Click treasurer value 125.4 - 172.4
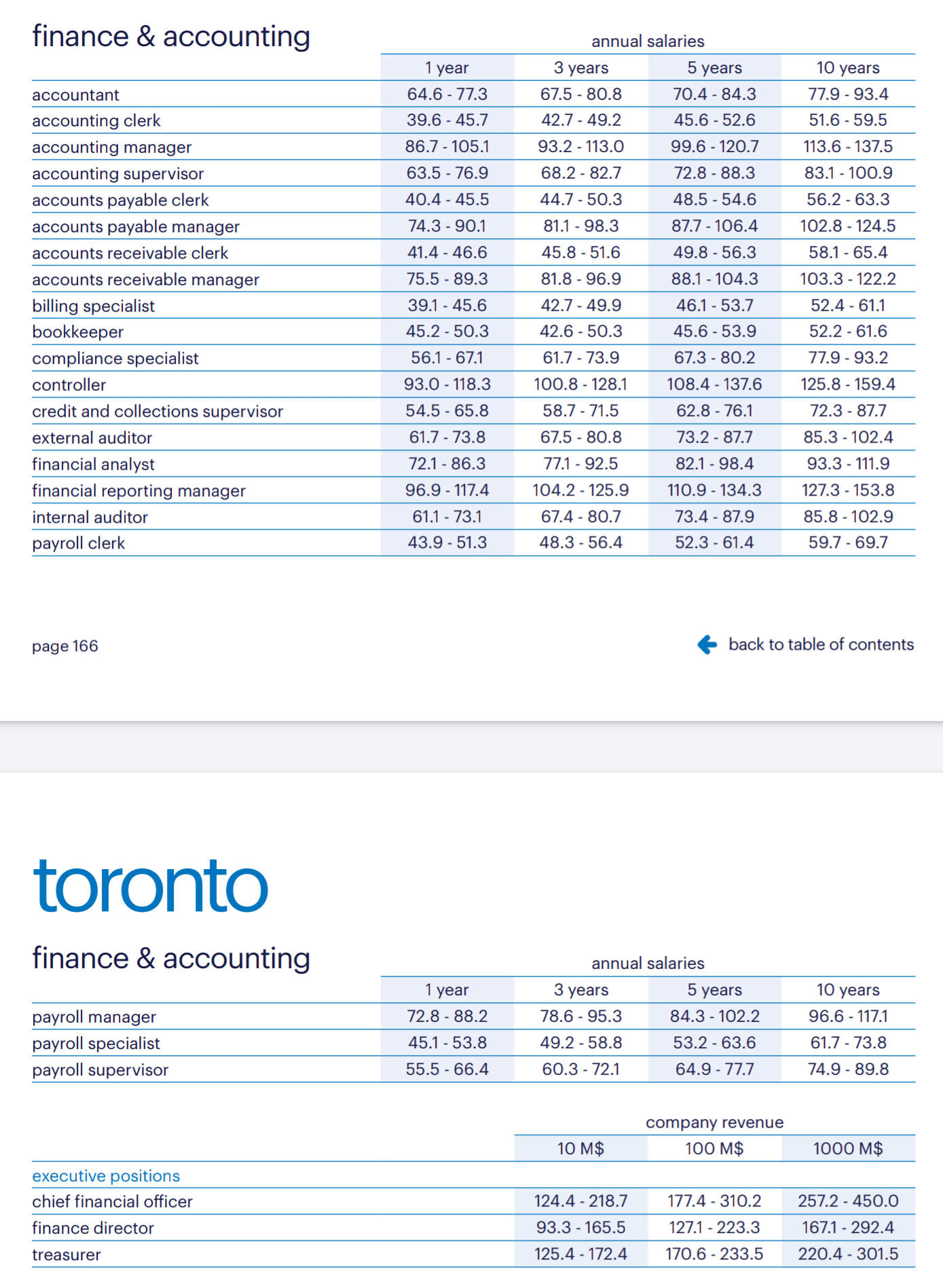943x1288 pixels. click(580, 1254)
